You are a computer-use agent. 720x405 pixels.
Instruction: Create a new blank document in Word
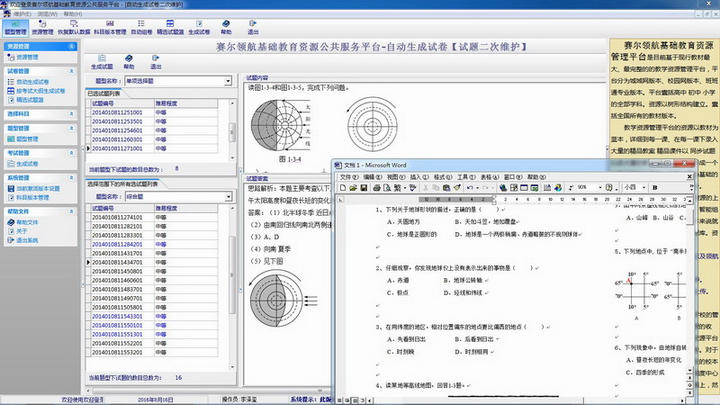coord(343,188)
